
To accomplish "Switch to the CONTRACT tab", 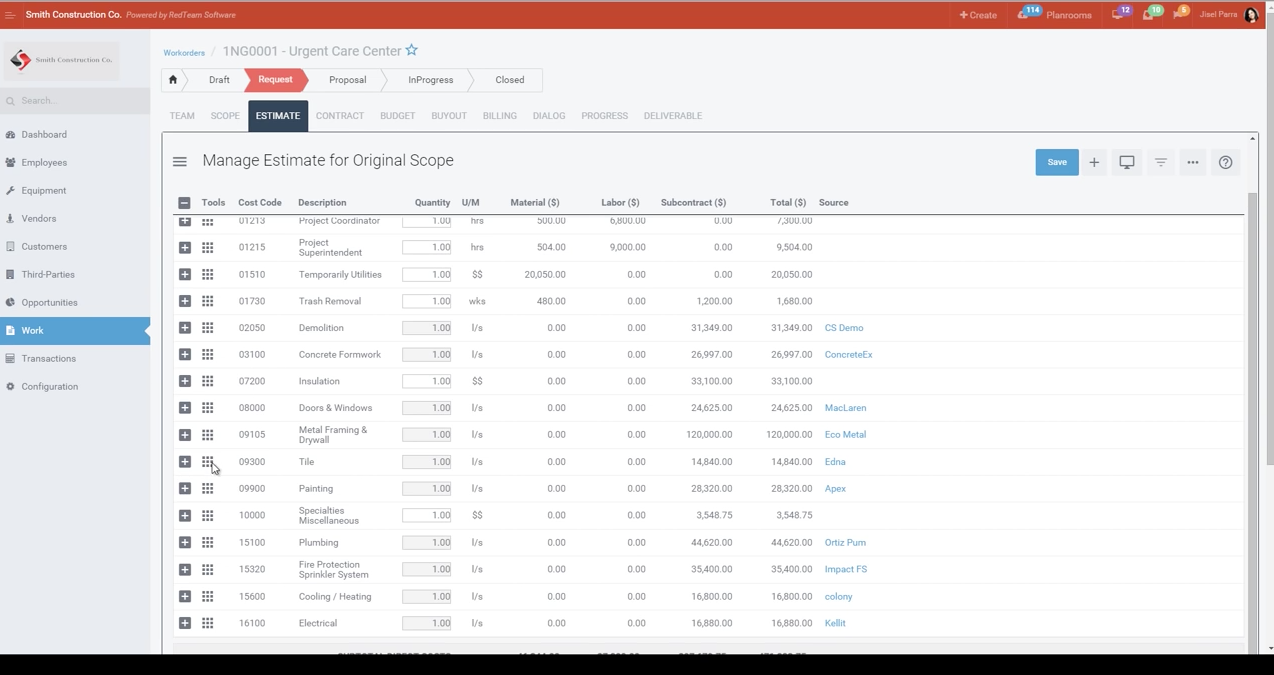I will [340, 116].
